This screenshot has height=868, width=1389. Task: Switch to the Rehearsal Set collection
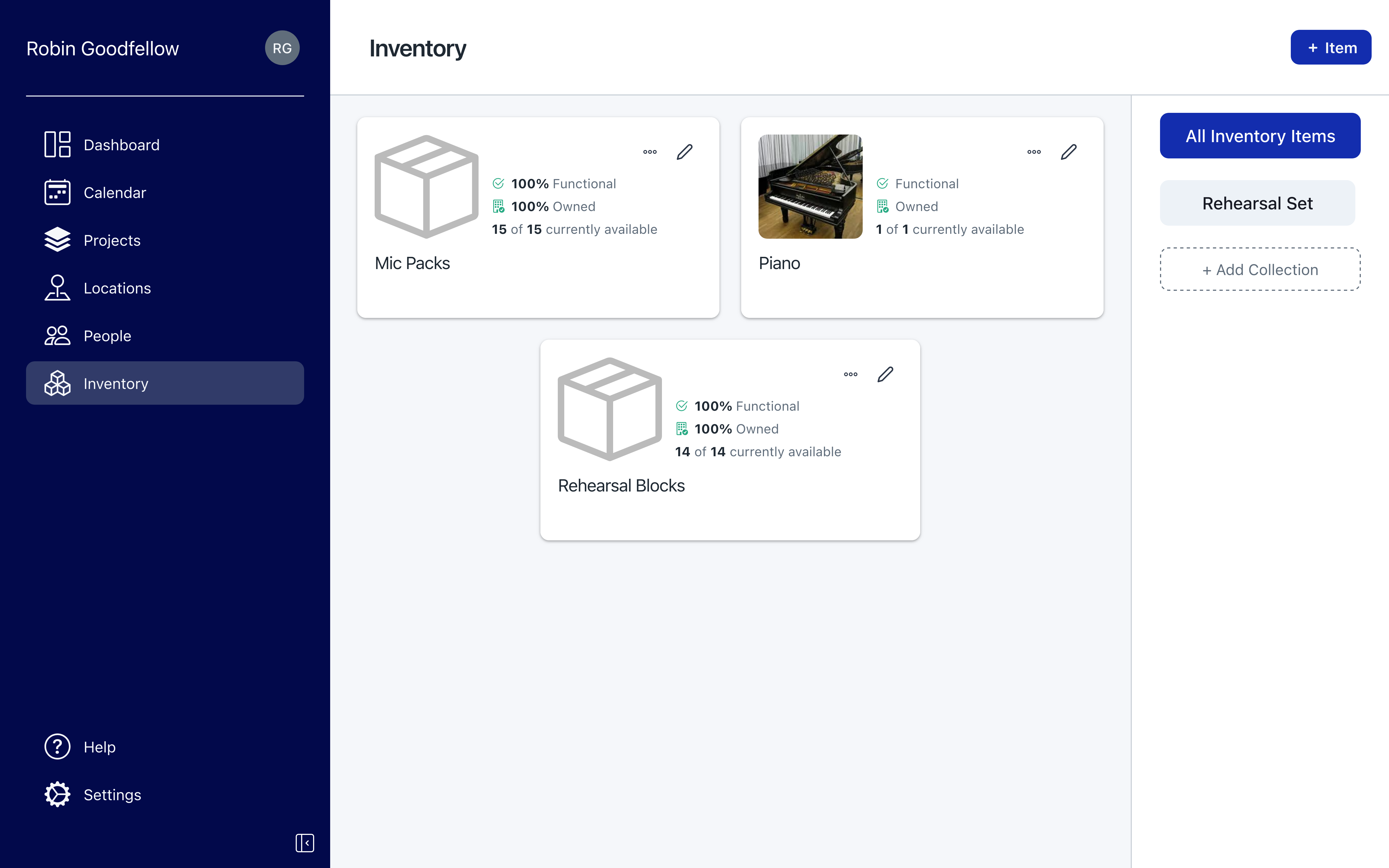pyautogui.click(x=1257, y=203)
